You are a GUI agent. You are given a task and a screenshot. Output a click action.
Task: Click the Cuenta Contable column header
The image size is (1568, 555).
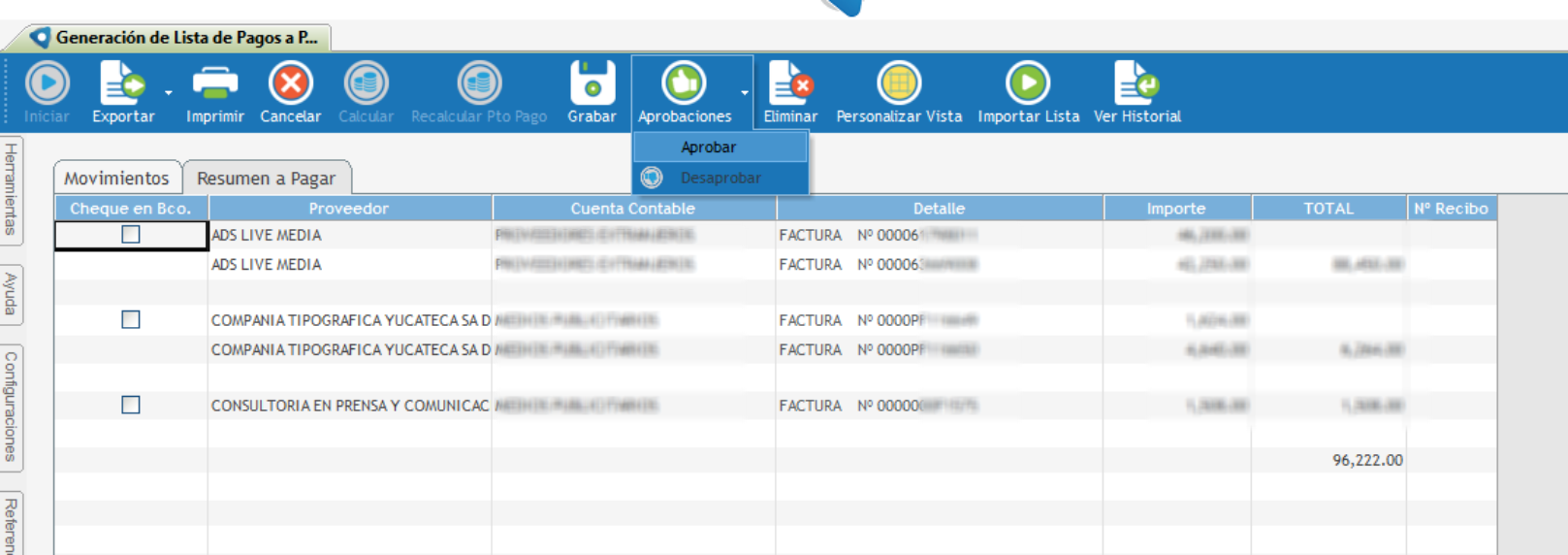point(633,209)
